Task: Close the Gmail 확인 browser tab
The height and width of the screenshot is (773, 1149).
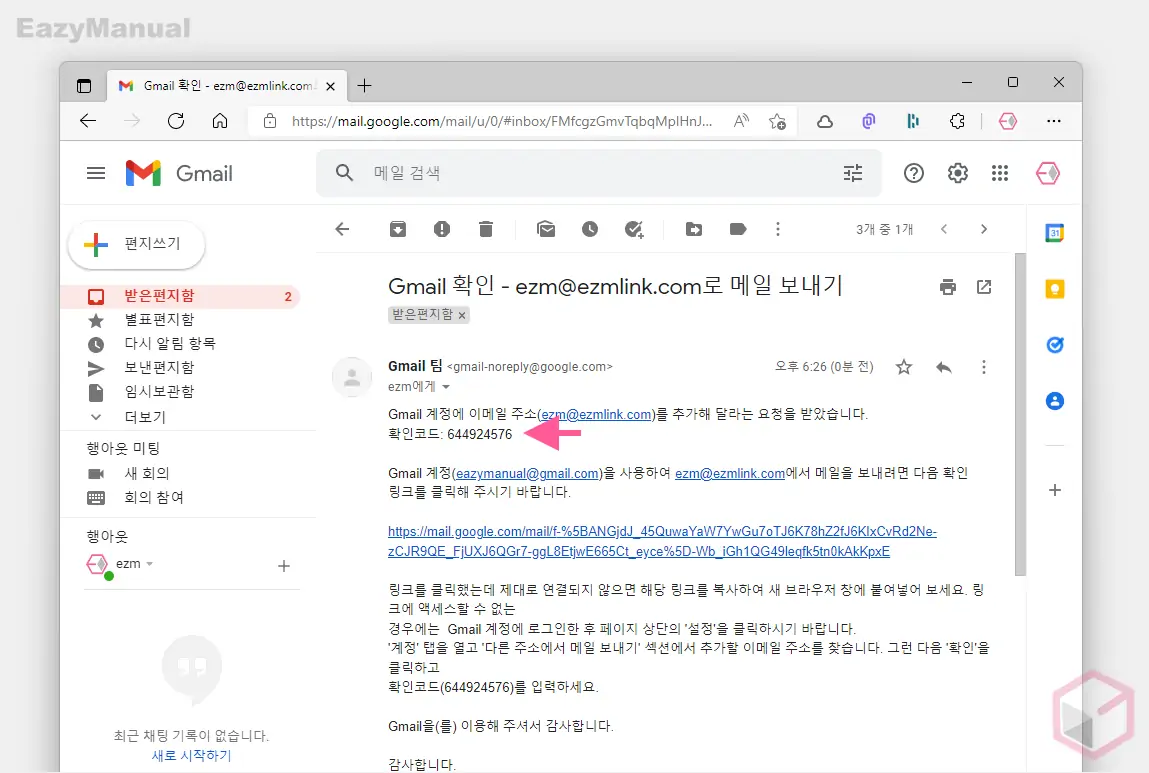Action: click(x=330, y=86)
